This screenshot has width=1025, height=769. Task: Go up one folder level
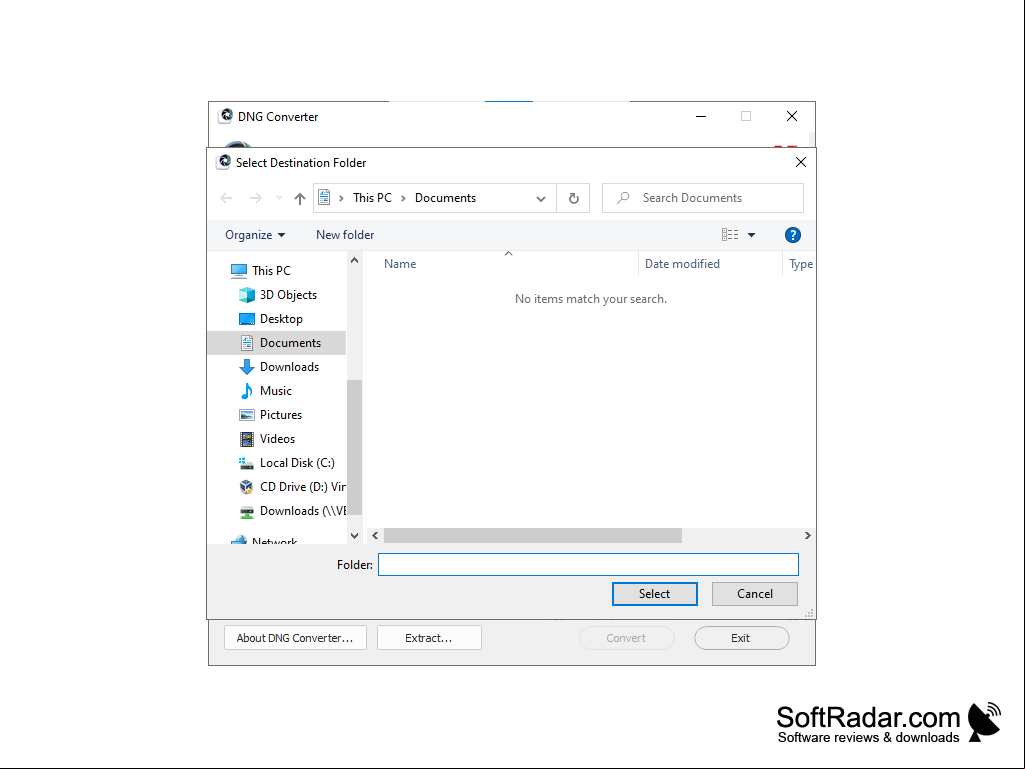pyautogui.click(x=300, y=198)
